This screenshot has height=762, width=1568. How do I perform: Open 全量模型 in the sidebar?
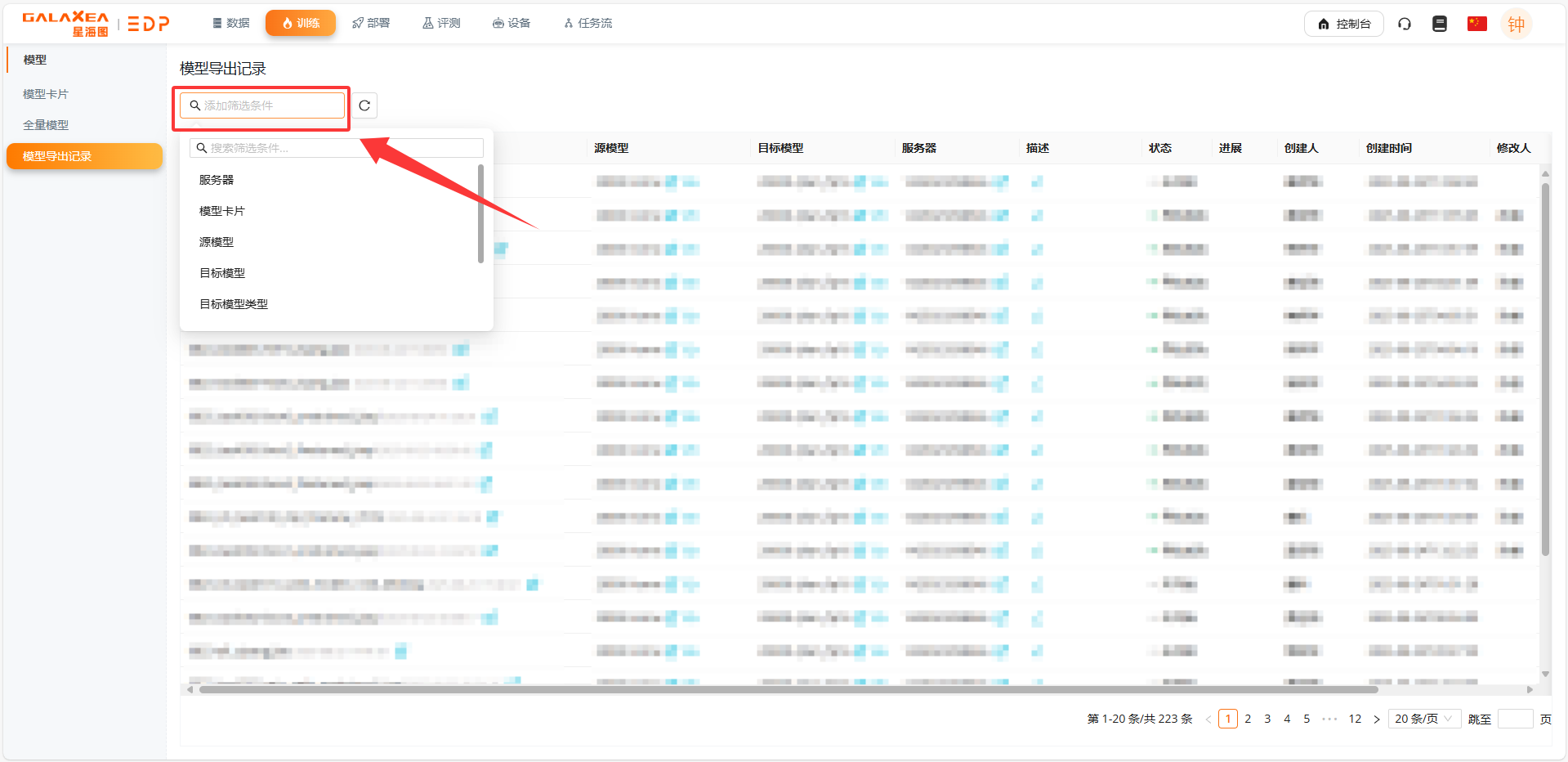coord(46,125)
